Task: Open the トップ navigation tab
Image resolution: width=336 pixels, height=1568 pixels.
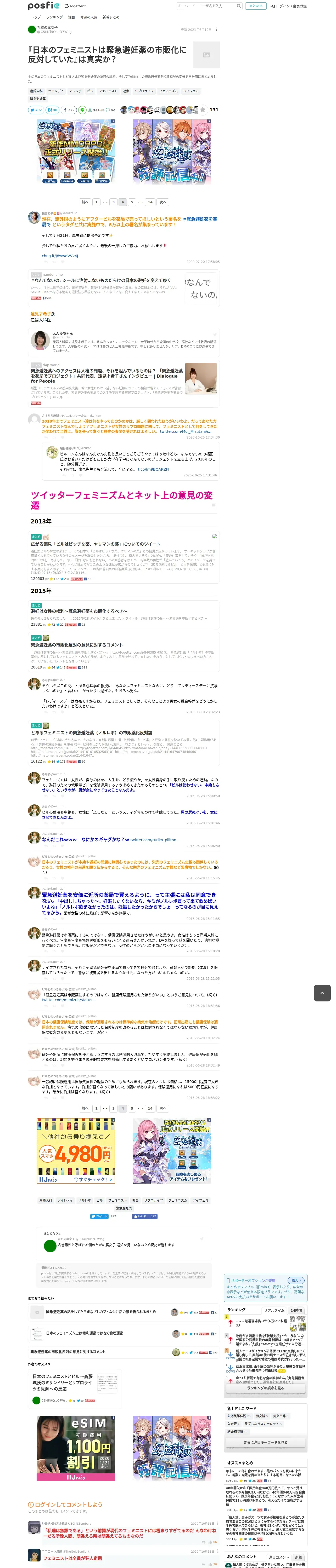Action: click(35, 17)
